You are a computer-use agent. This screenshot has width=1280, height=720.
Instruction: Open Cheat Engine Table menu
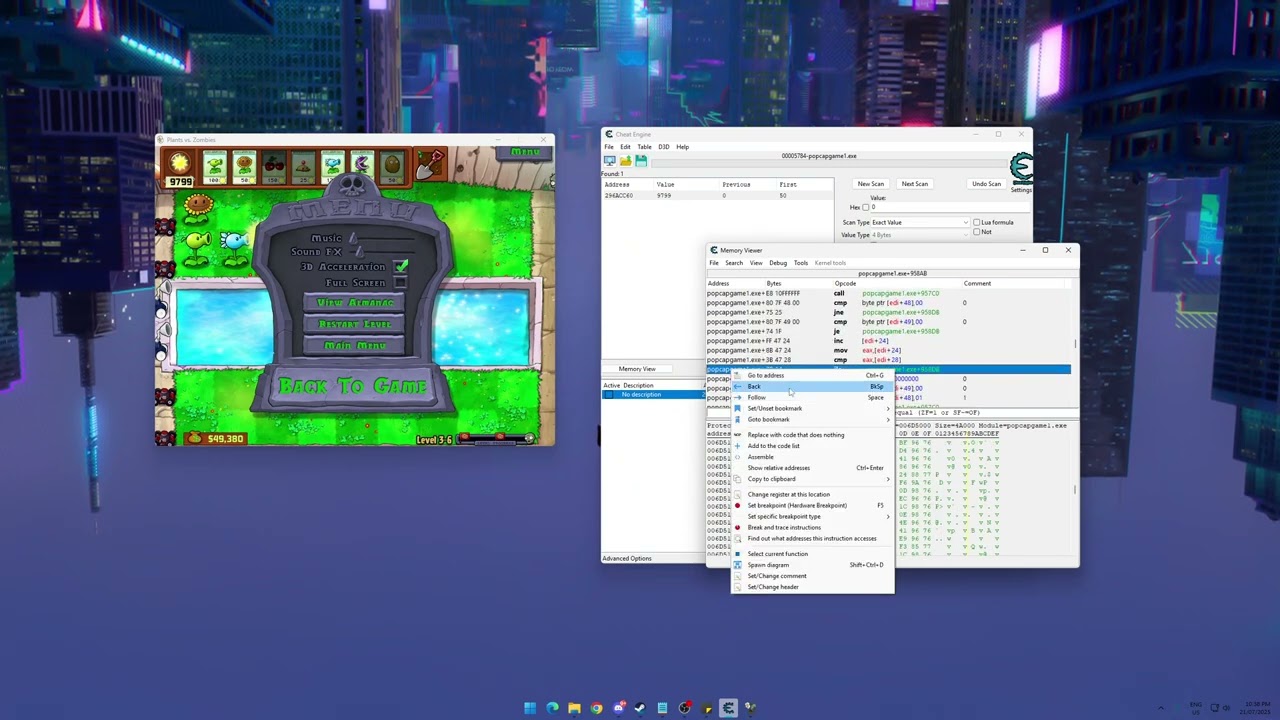click(x=644, y=147)
